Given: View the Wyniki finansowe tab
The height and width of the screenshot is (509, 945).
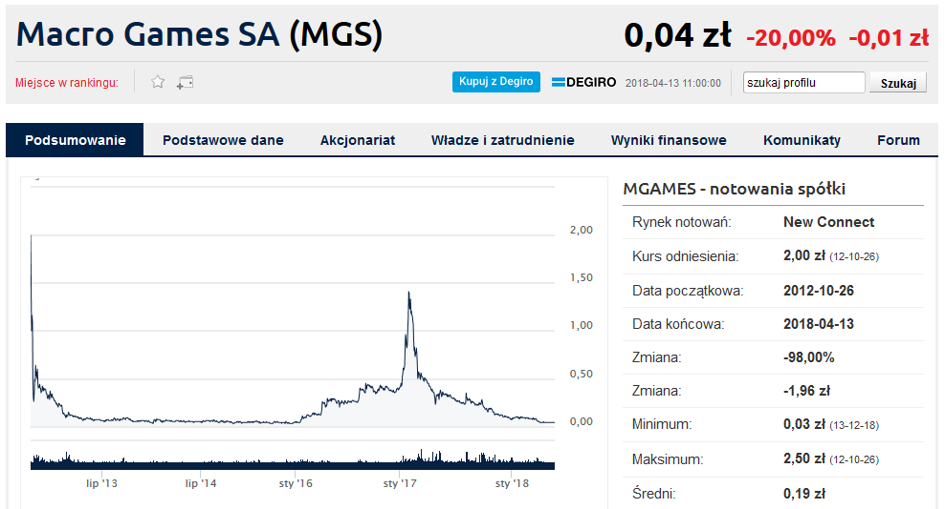Looking at the screenshot, I should click(668, 140).
